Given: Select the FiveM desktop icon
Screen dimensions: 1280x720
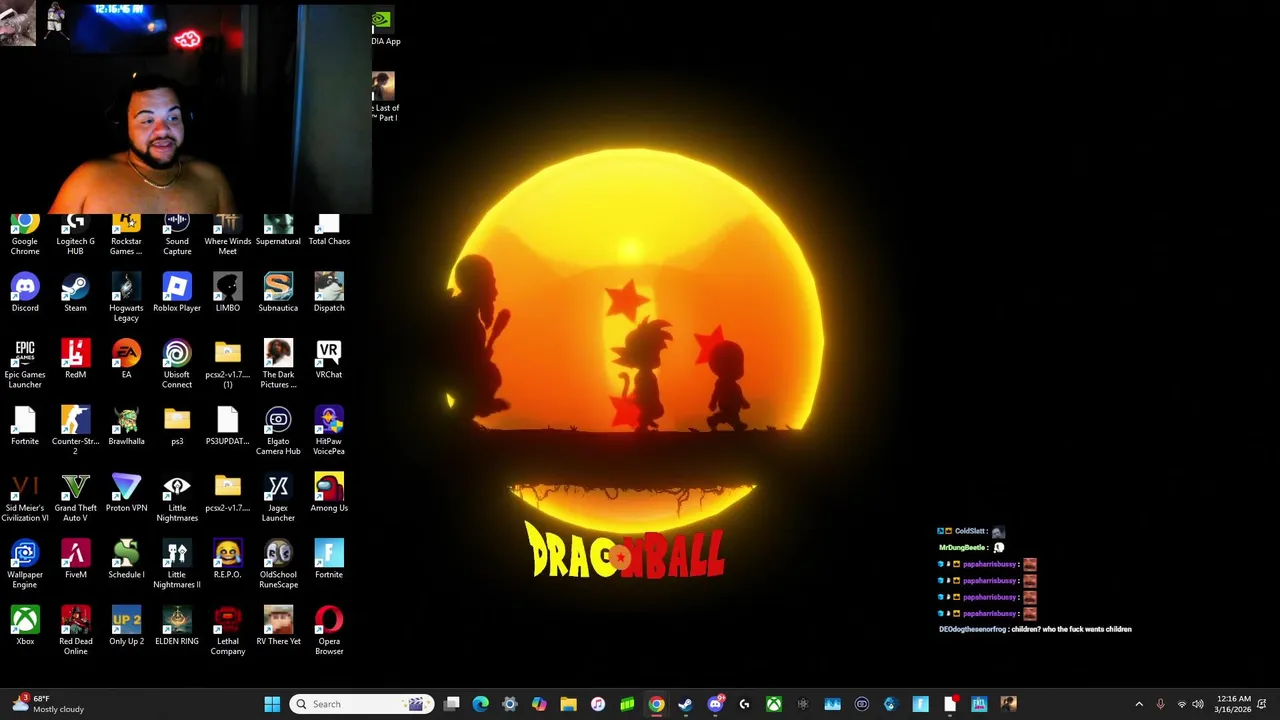Looking at the screenshot, I should pyautogui.click(x=76, y=560).
